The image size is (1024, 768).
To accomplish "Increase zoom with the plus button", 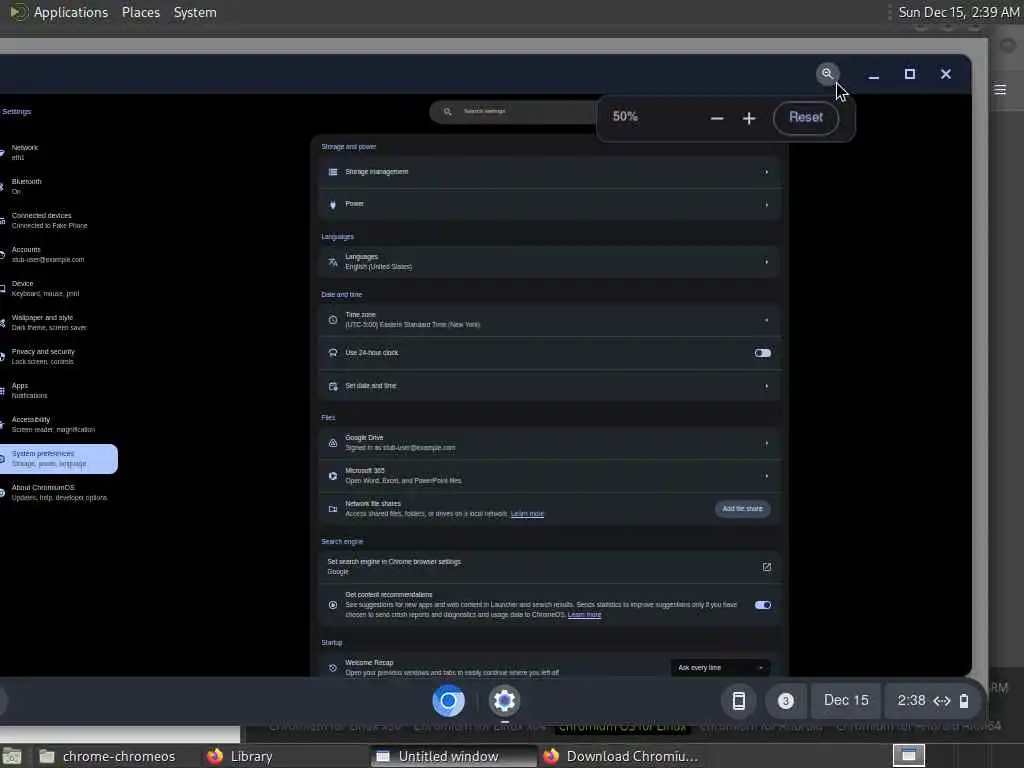I will [x=749, y=118].
